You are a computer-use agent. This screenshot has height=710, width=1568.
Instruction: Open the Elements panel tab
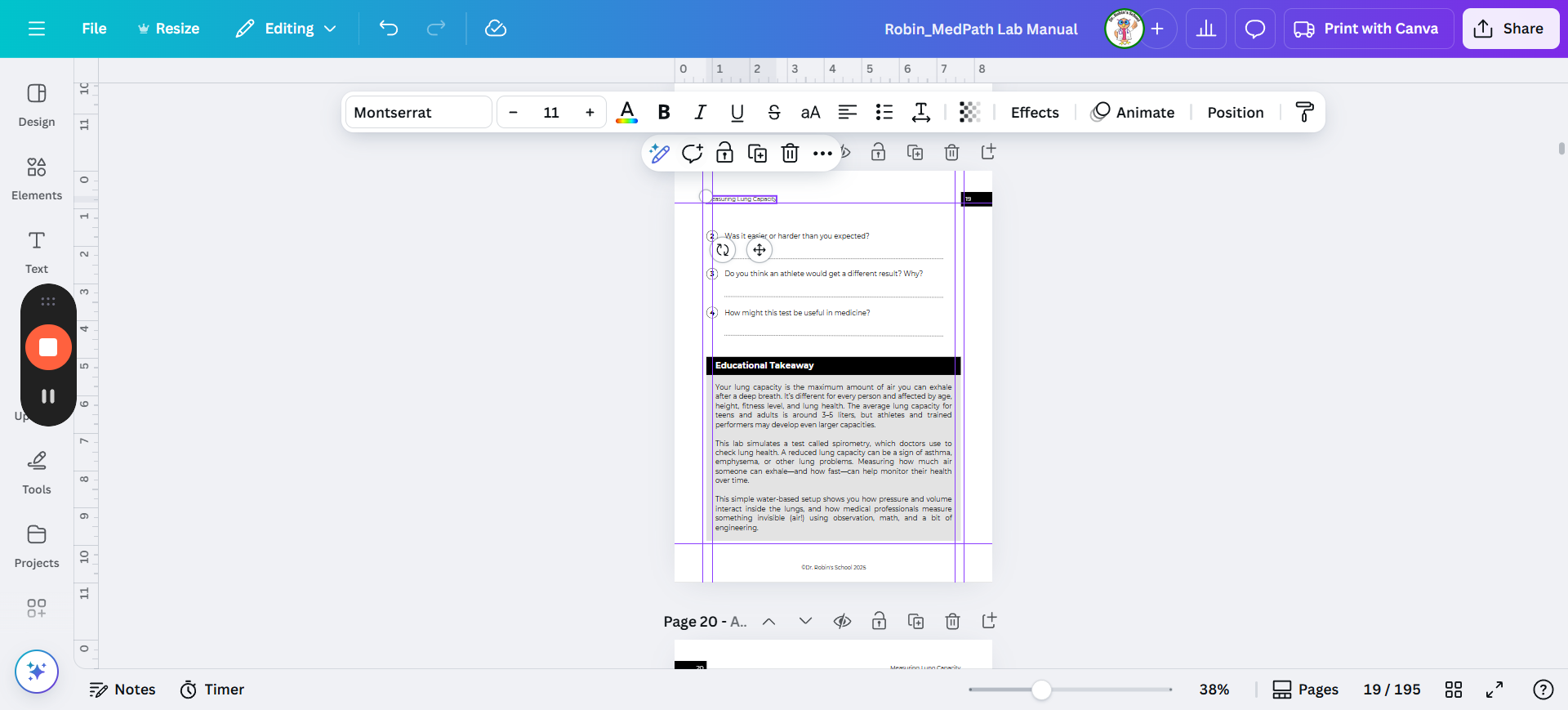37,177
